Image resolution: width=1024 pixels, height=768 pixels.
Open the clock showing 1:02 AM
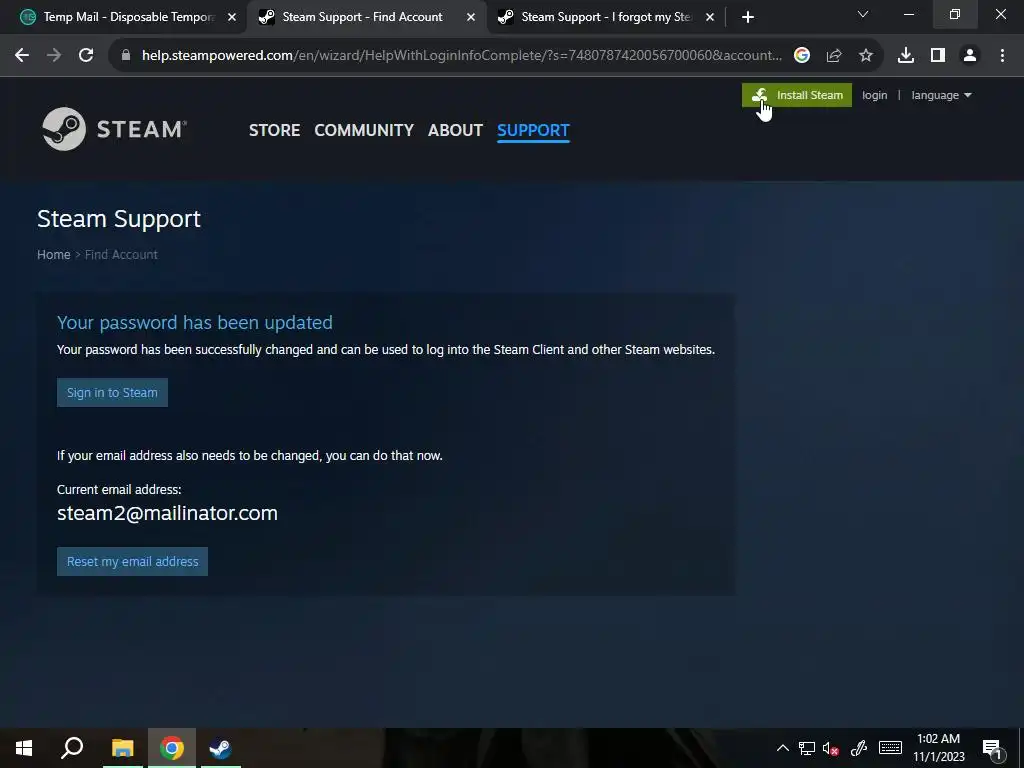tap(938, 748)
